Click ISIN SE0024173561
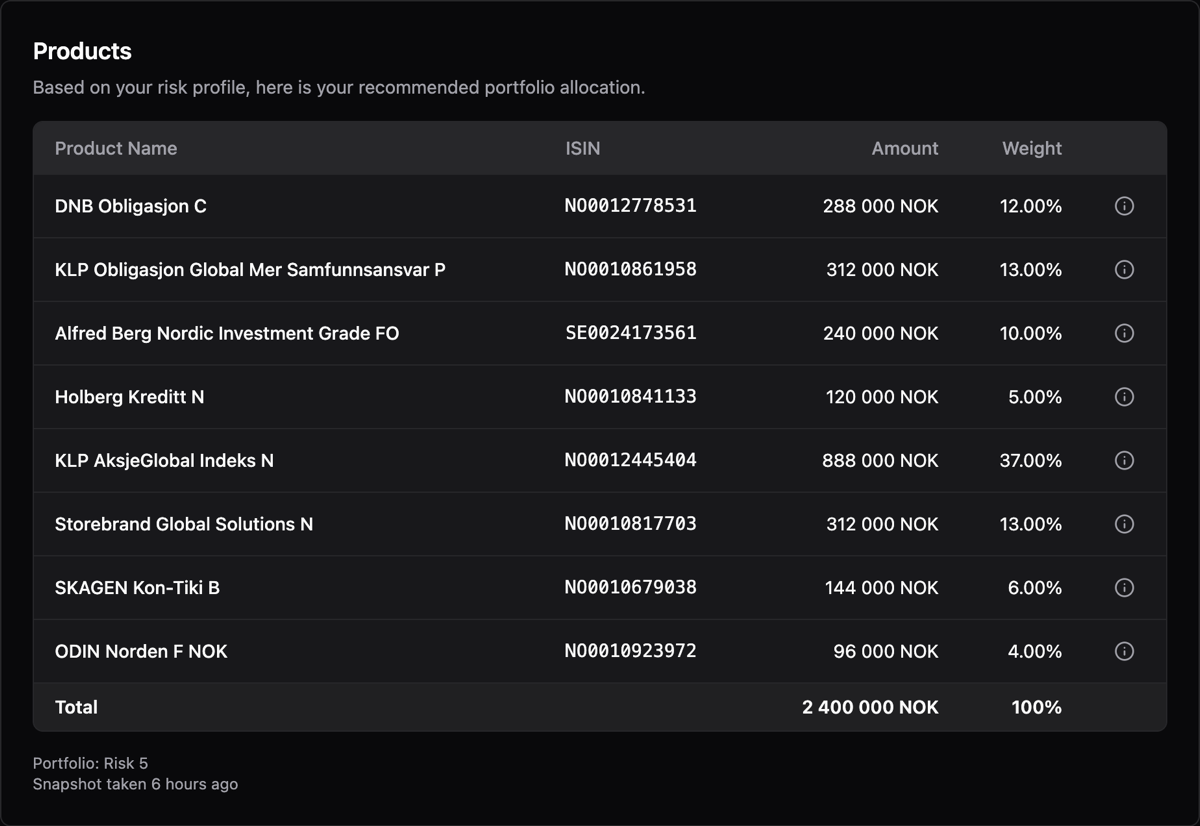Image resolution: width=1200 pixels, height=826 pixels. [631, 333]
